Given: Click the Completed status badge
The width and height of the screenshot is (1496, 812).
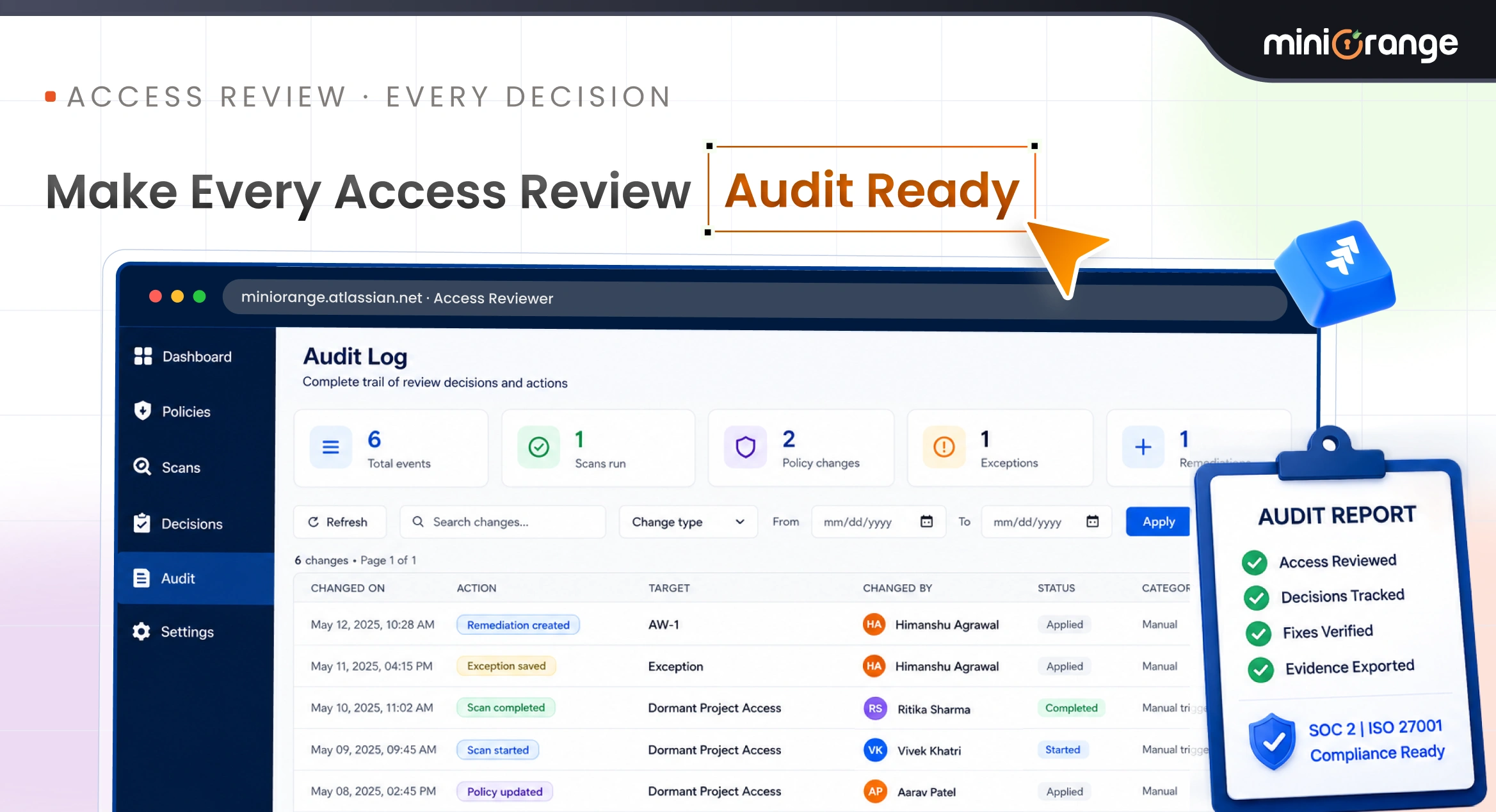Looking at the screenshot, I should (x=1071, y=708).
